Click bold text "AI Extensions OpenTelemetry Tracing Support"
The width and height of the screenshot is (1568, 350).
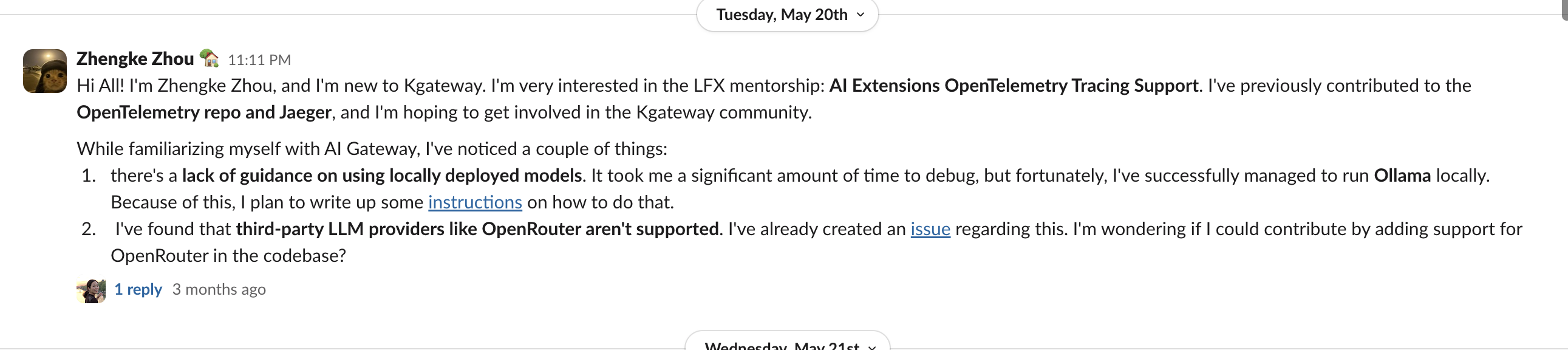coord(1014,86)
